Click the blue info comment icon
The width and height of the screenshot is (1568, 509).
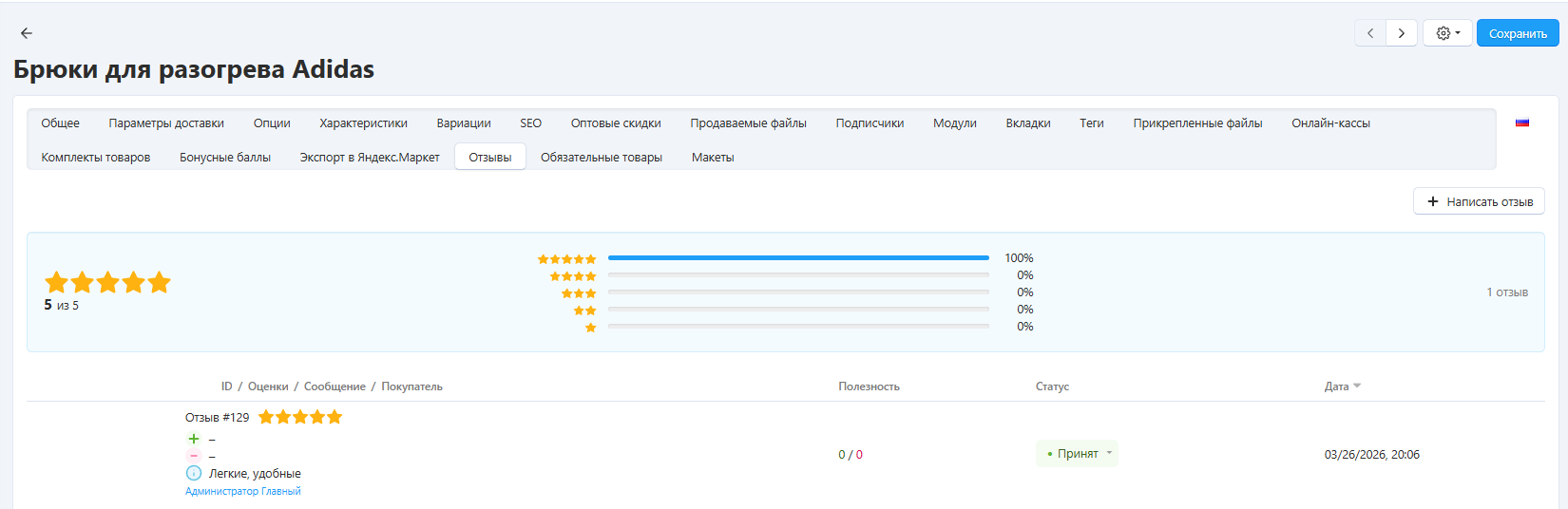click(194, 473)
